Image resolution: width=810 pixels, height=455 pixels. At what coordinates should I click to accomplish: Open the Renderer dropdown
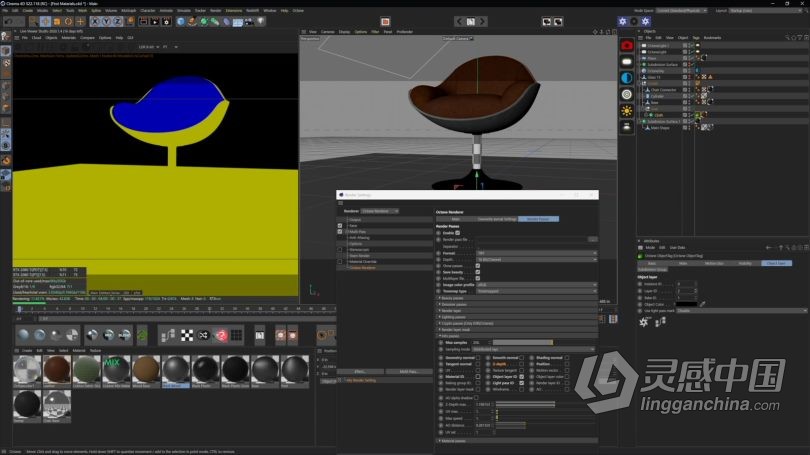tap(380, 211)
